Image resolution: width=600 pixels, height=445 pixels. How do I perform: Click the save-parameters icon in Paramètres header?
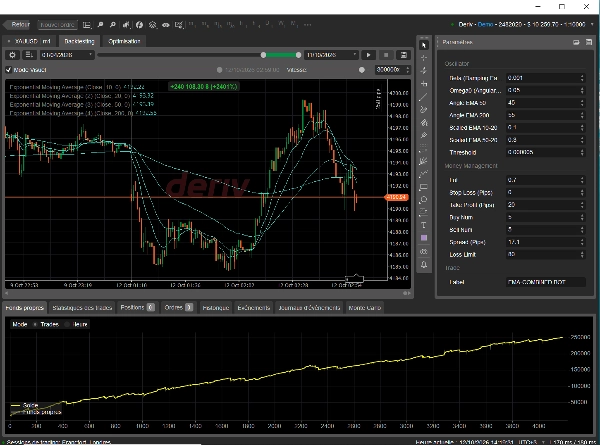click(589, 42)
